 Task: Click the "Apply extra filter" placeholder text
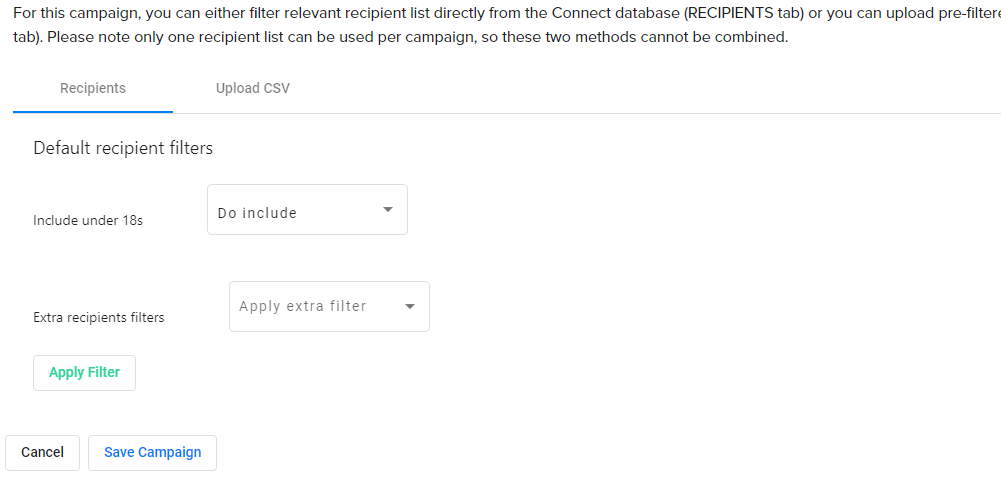click(x=303, y=306)
